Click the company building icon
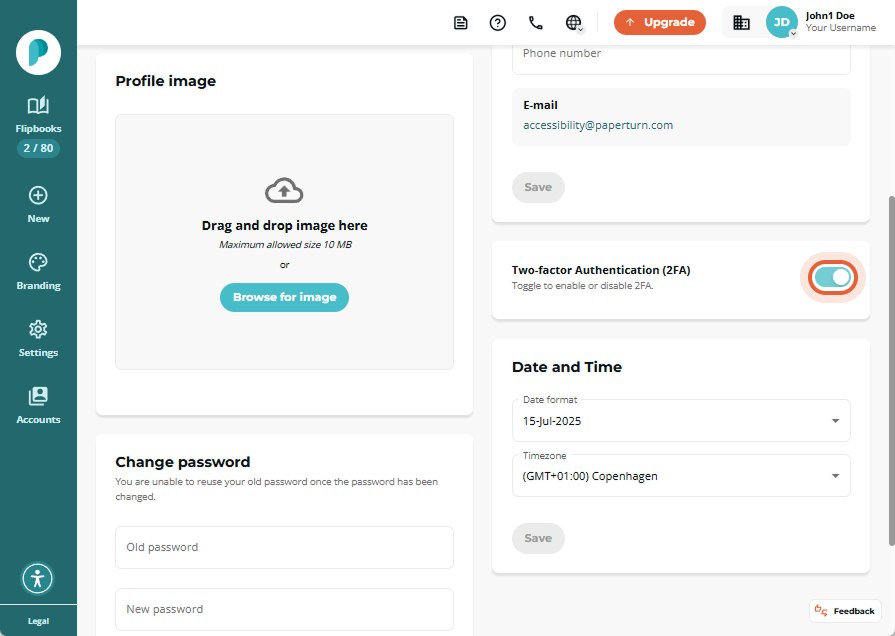This screenshot has height=636, width=895. click(741, 23)
